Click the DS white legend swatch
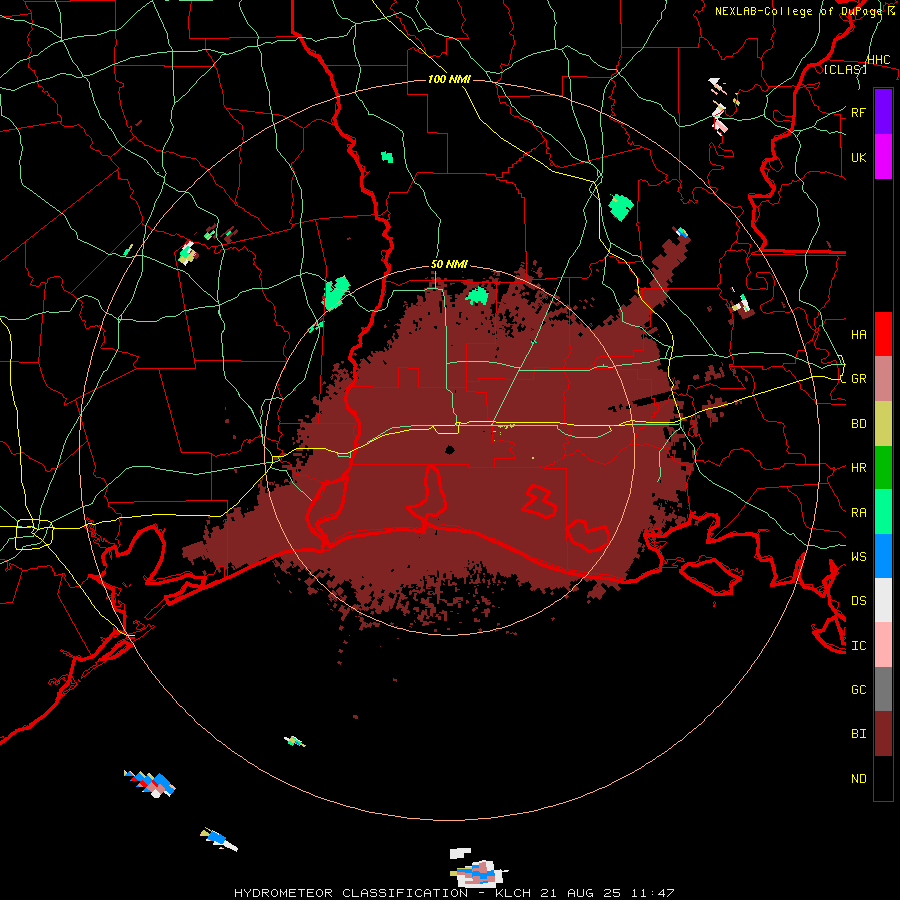This screenshot has height=900, width=900. coord(883,600)
